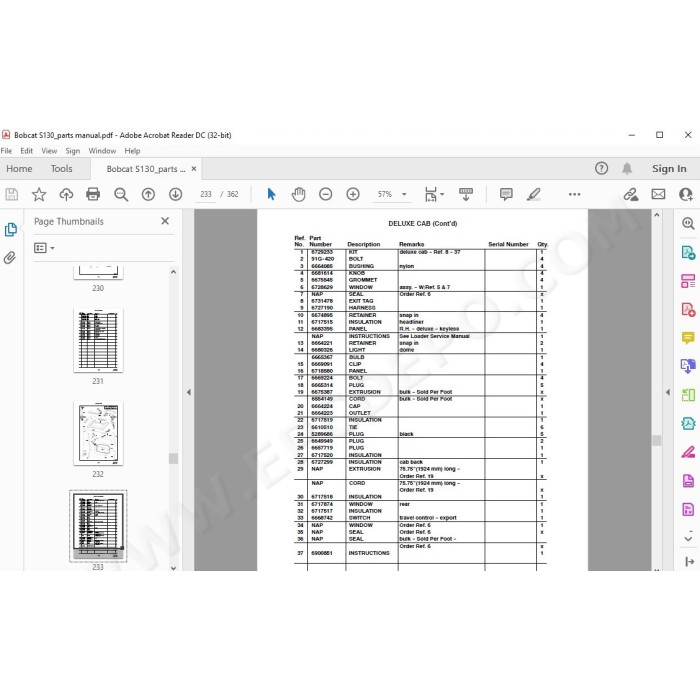The height and width of the screenshot is (700, 700).
Task: Upload file to cloud icon
Action: tap(66, 194)
